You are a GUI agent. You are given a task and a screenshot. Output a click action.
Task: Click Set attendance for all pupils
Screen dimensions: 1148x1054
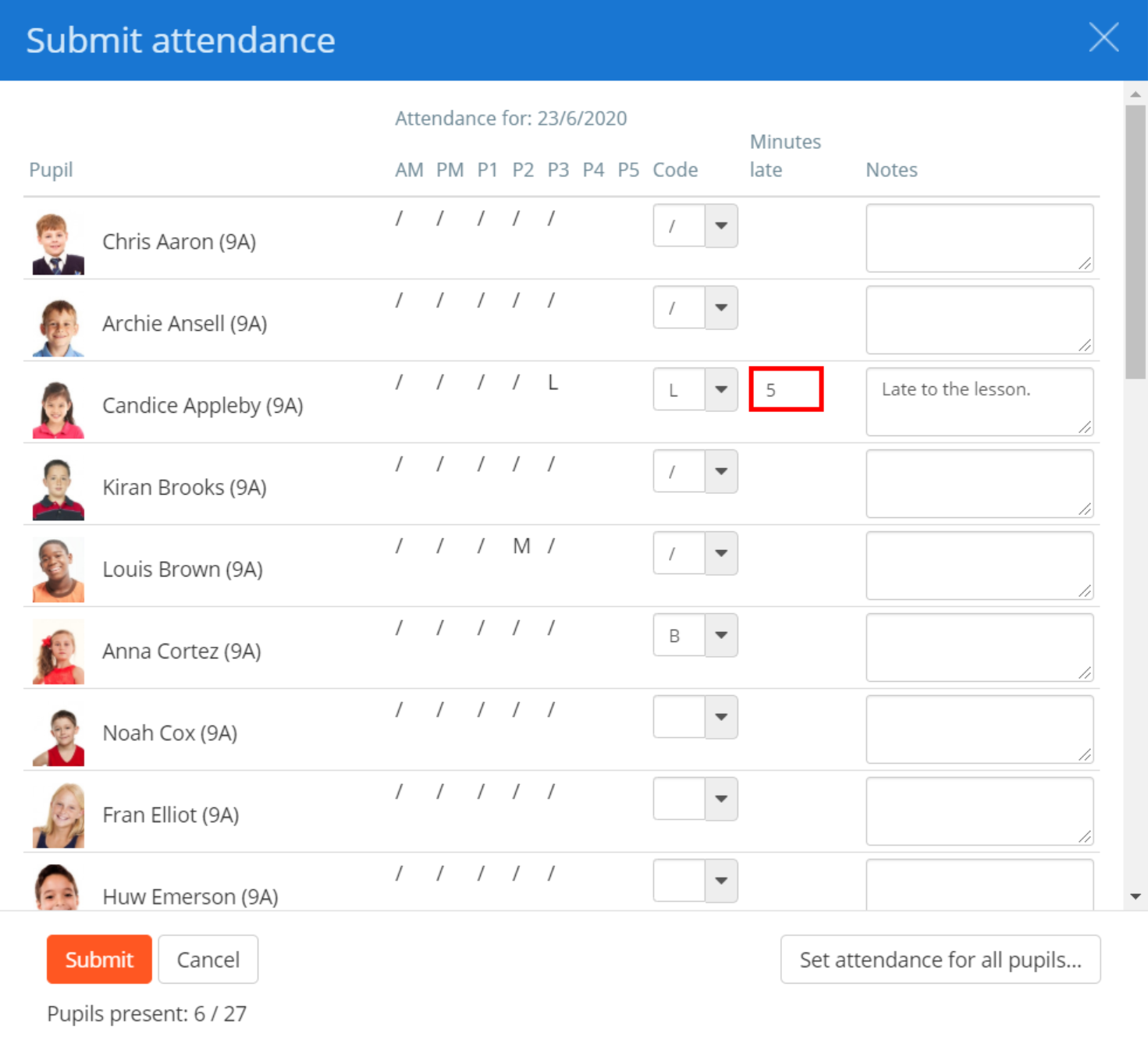coord(940,960)
